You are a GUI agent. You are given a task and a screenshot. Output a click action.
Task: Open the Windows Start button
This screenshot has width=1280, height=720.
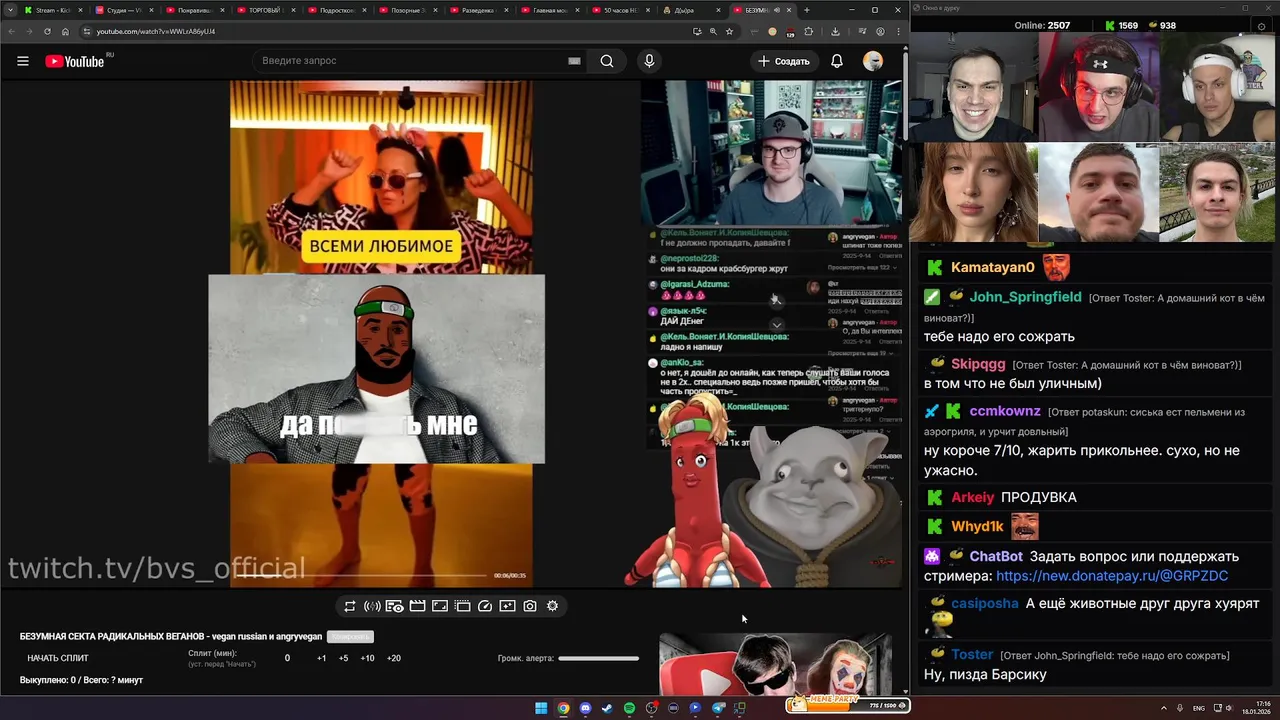point(541,708)
